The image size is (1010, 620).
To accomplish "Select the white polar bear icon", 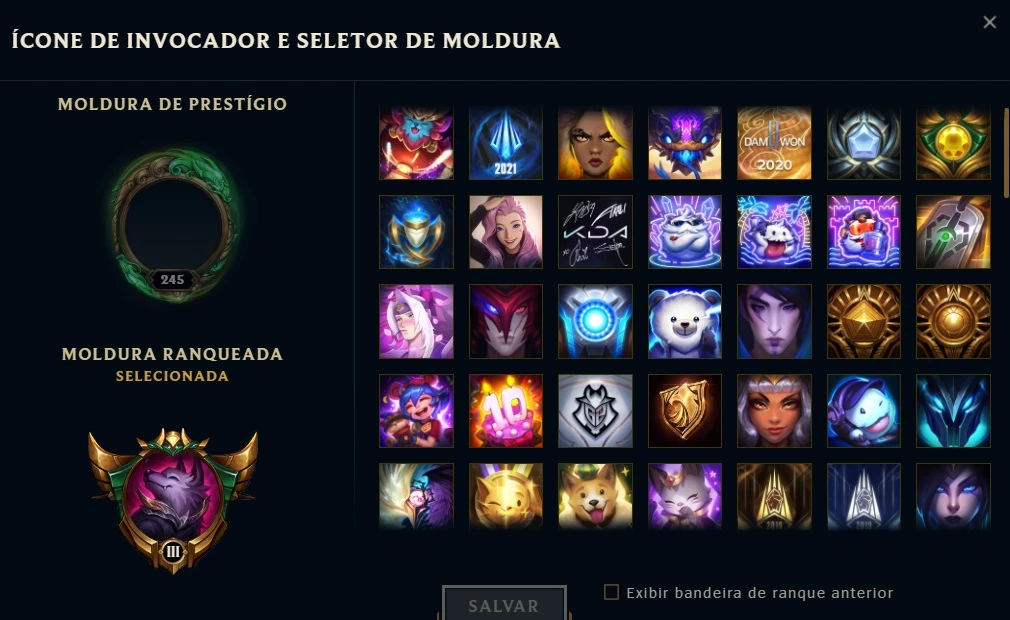I will point(685,321).
